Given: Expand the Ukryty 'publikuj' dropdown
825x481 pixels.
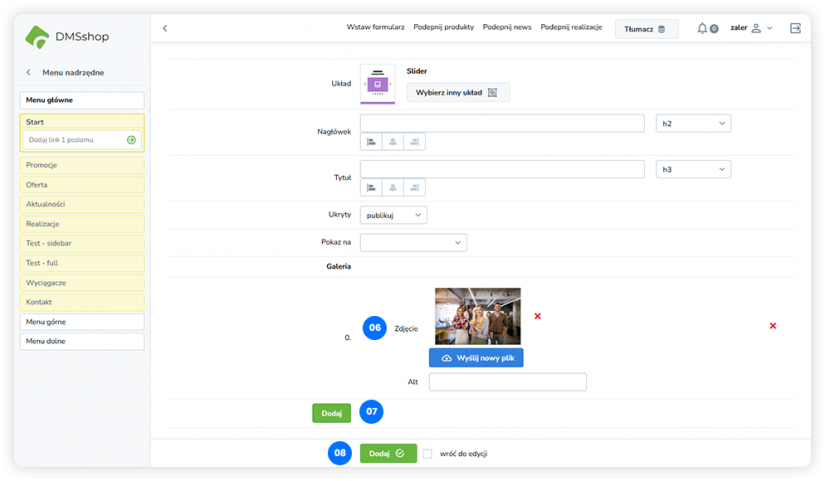Looking at the screenshot, I should (393, 215).
